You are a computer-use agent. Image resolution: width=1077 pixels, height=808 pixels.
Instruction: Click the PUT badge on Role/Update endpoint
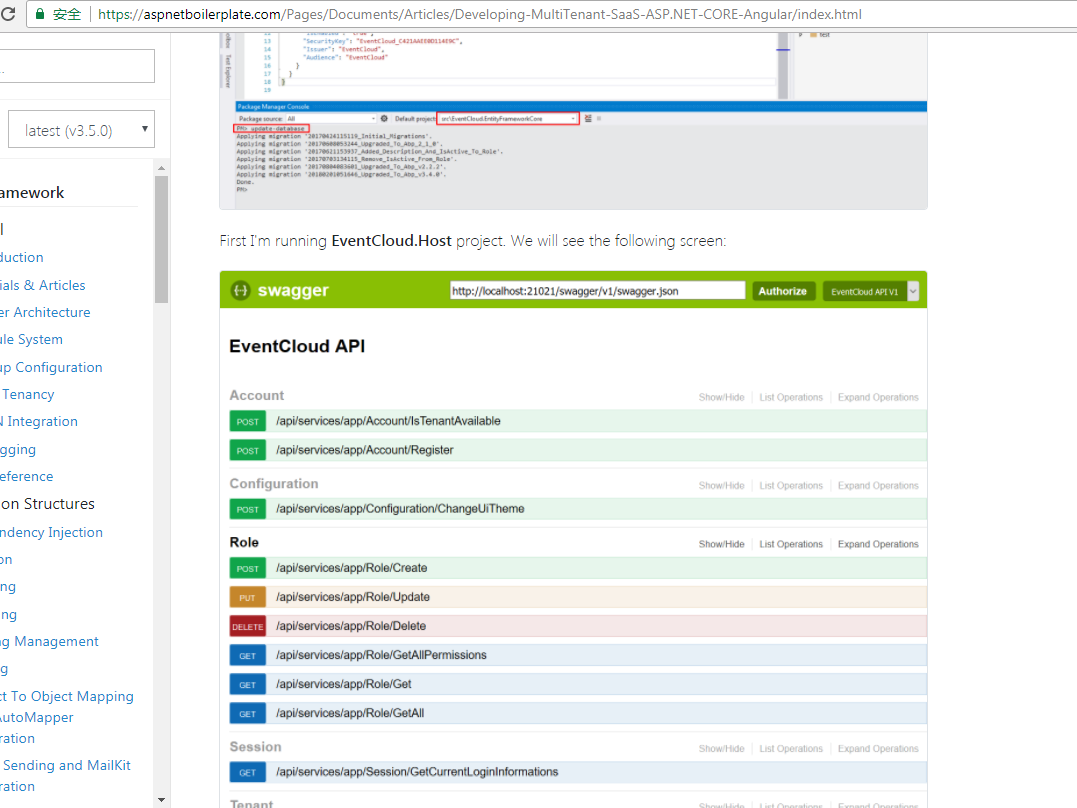point(247,597)
